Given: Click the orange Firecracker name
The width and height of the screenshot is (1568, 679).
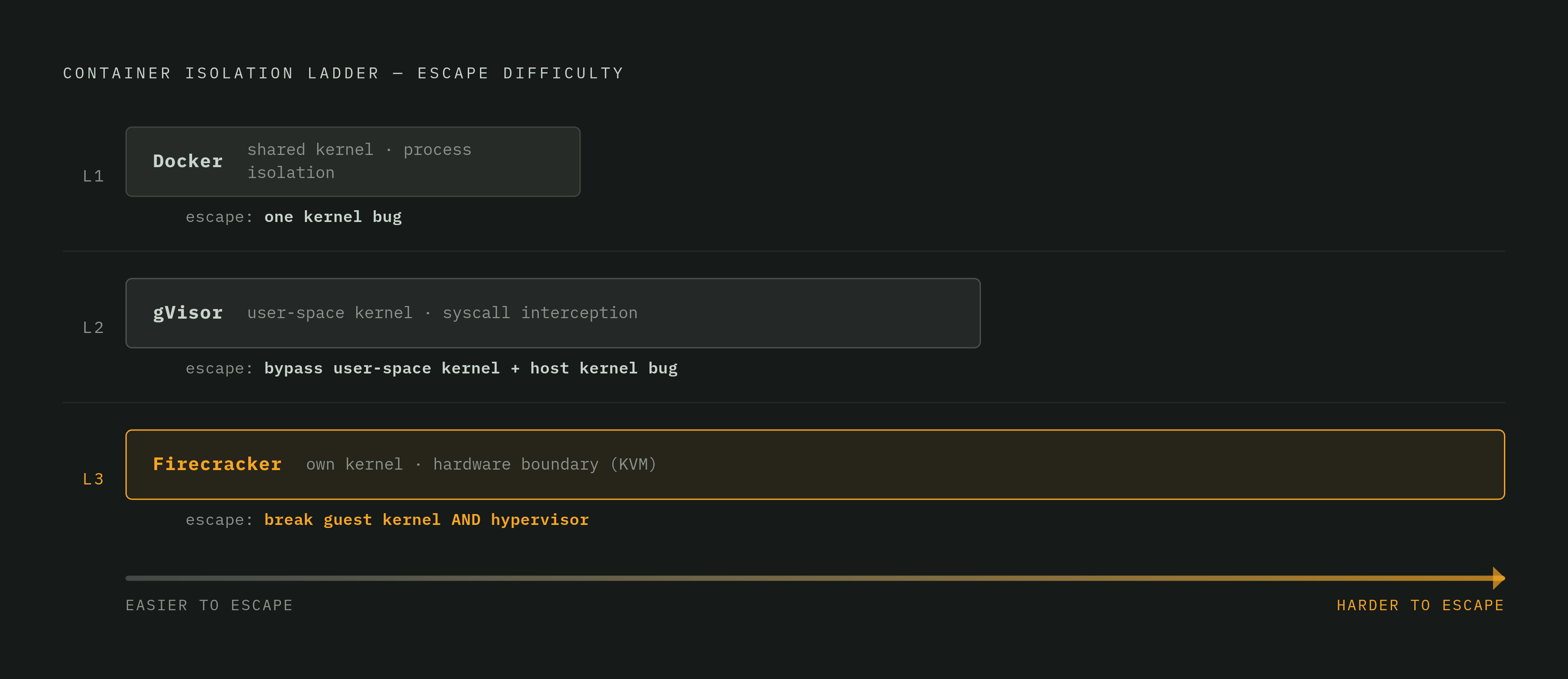Looking at the screenshot, I should tap(217, 464).
